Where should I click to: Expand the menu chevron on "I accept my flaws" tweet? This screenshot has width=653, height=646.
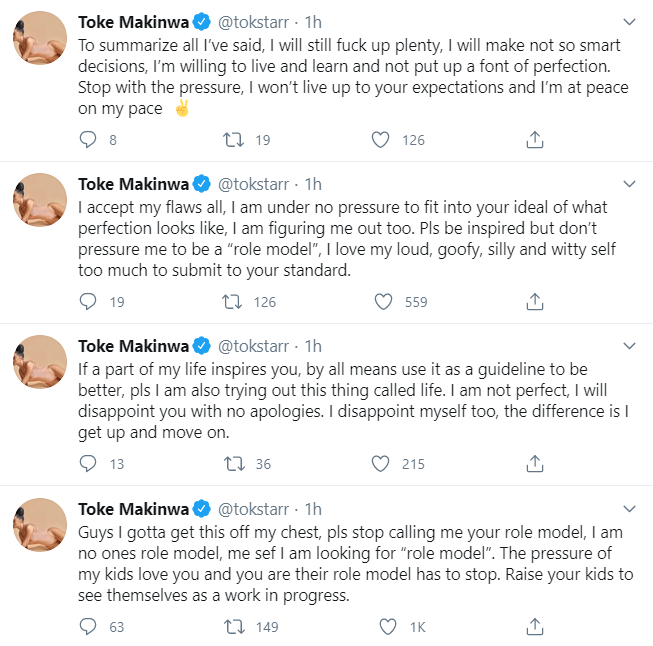tap(629, 184)
